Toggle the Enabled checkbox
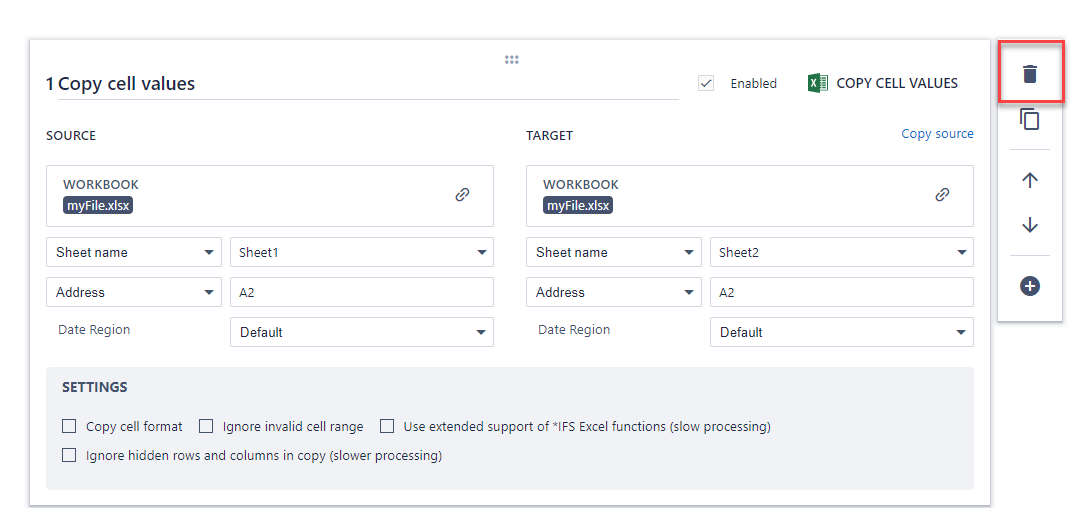 [x=706, y=83]
